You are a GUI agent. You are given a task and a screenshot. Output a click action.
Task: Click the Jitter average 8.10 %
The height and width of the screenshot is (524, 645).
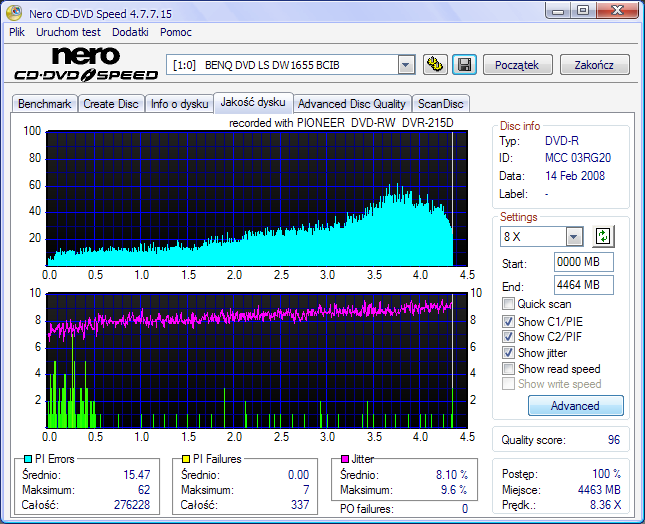tap(452, 475)
